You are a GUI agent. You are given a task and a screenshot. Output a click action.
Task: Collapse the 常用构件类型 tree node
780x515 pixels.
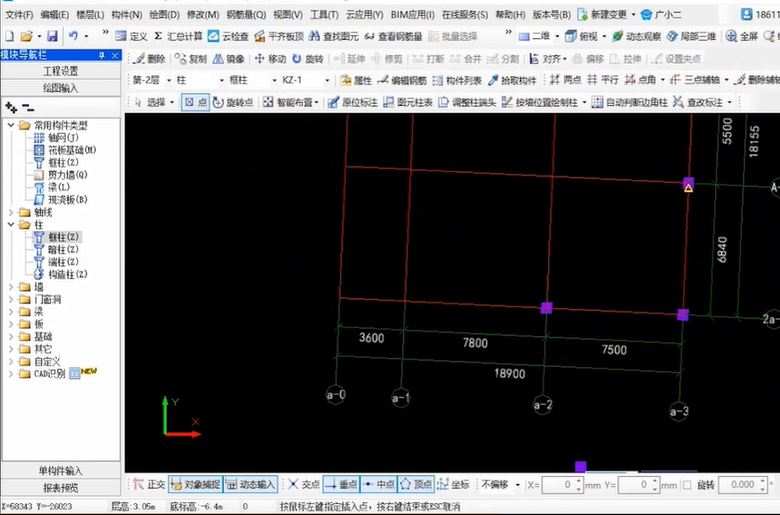click(10, 125)
